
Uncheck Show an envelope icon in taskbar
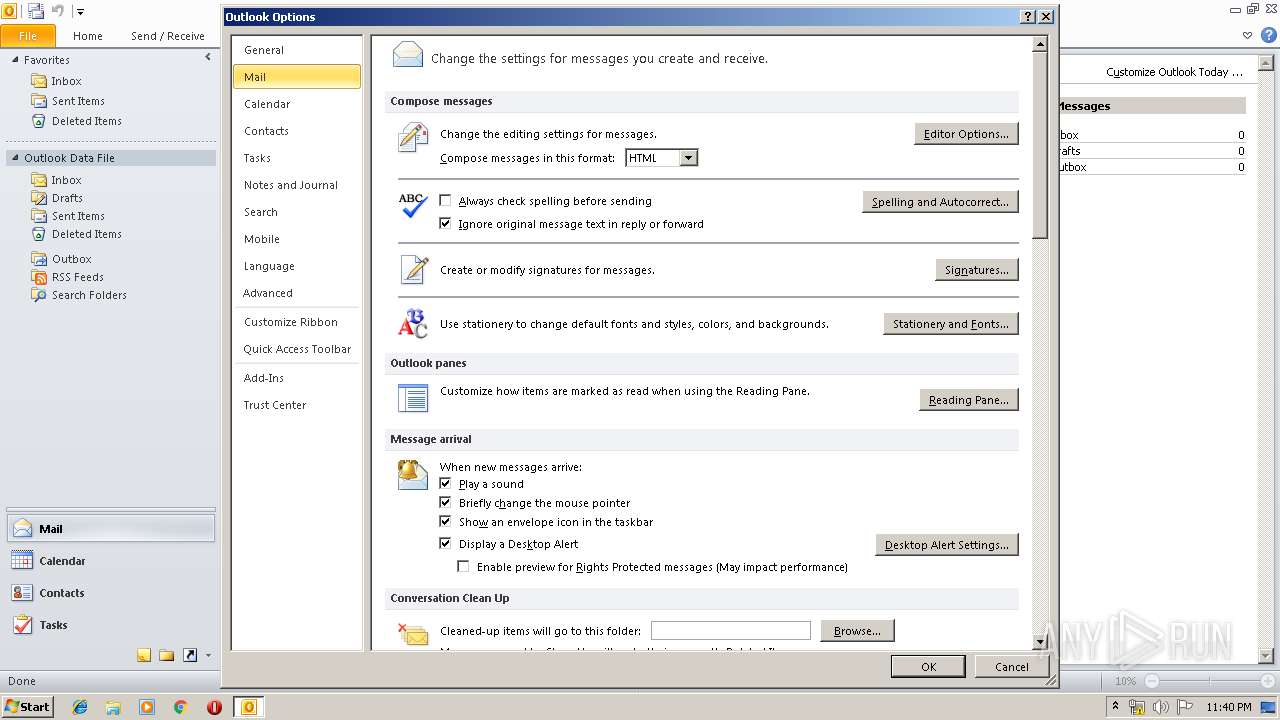point(446,522)
